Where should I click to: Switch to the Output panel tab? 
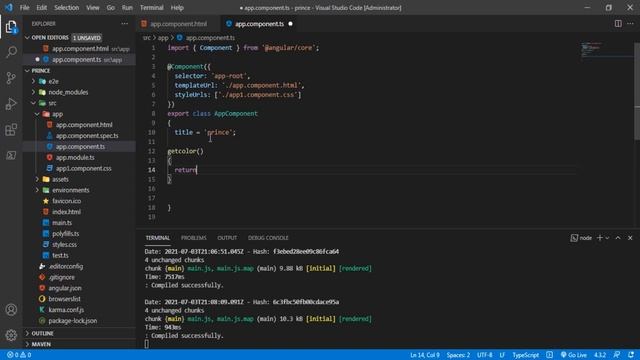pos(227,238)
